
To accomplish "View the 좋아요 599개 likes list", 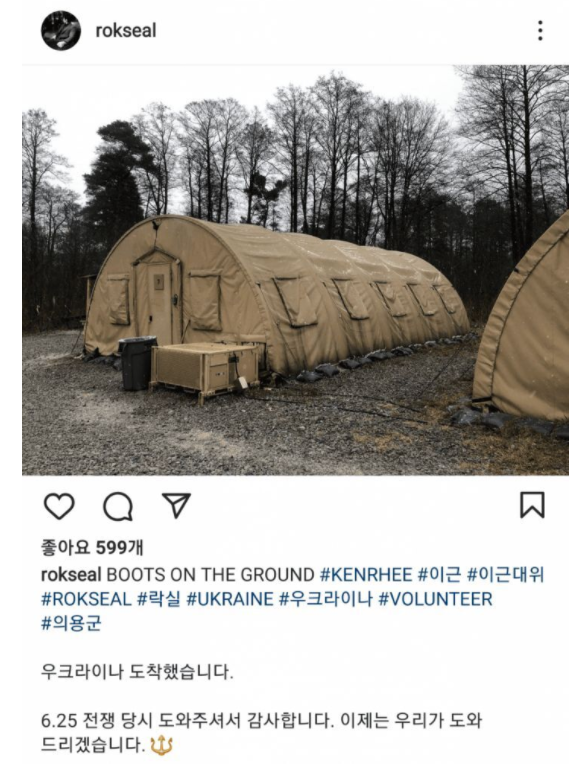I will point(92,547).
